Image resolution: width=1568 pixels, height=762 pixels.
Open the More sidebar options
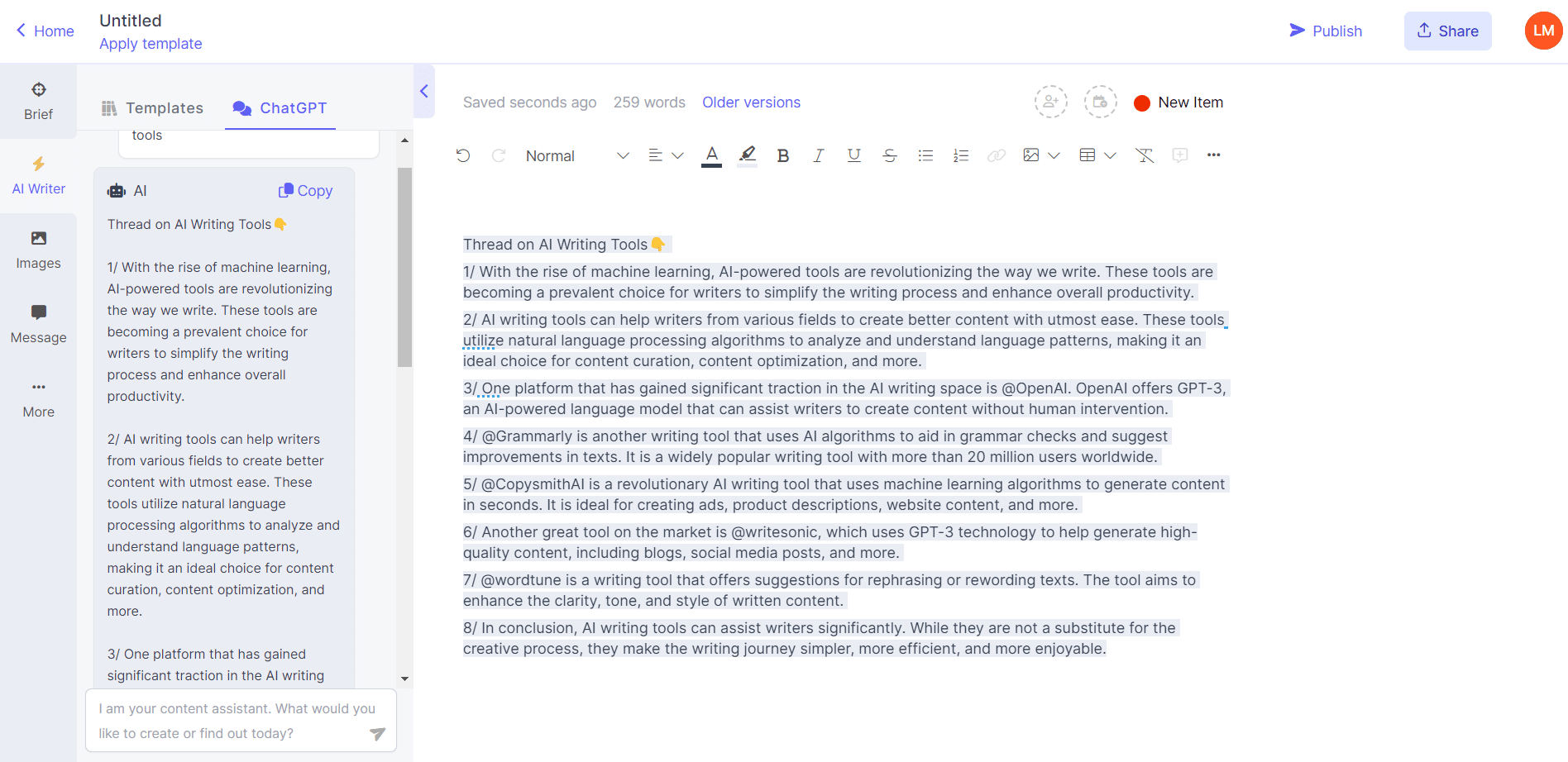(38, 398)
